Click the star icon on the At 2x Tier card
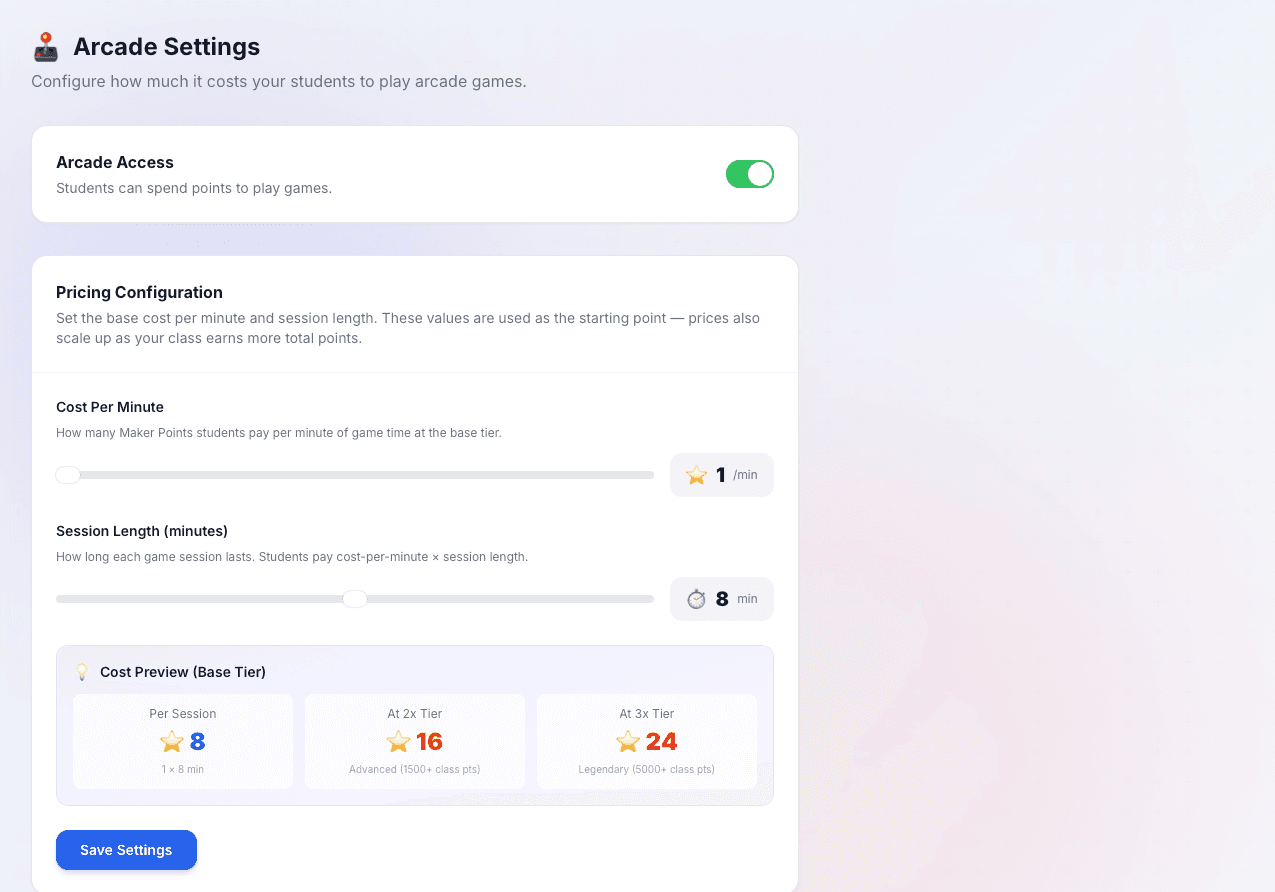The width and height of the screenshot is (1275, 892). click(398, 742)
